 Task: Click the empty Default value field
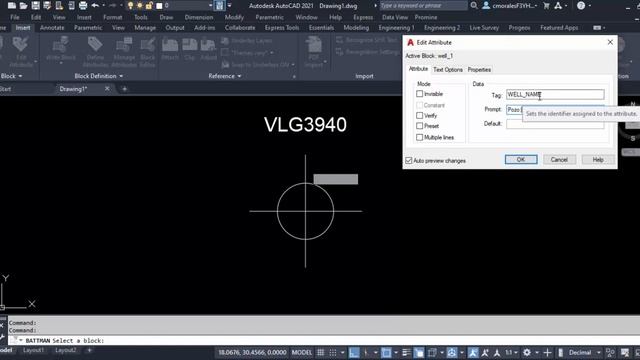tap(555, 124)
